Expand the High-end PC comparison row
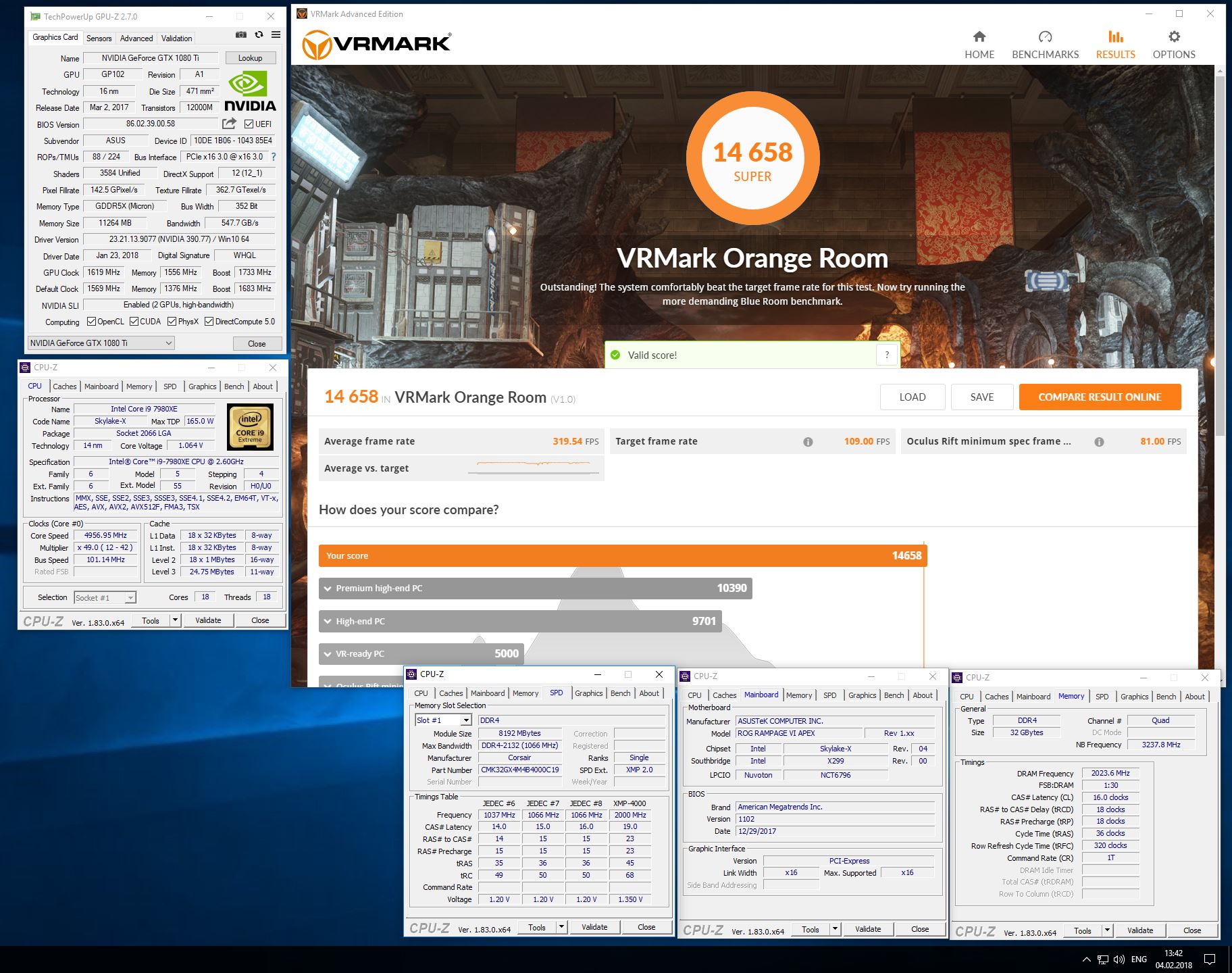This screenshot has height=973, width=1232. pyautogui.click(x=520, y=621)
